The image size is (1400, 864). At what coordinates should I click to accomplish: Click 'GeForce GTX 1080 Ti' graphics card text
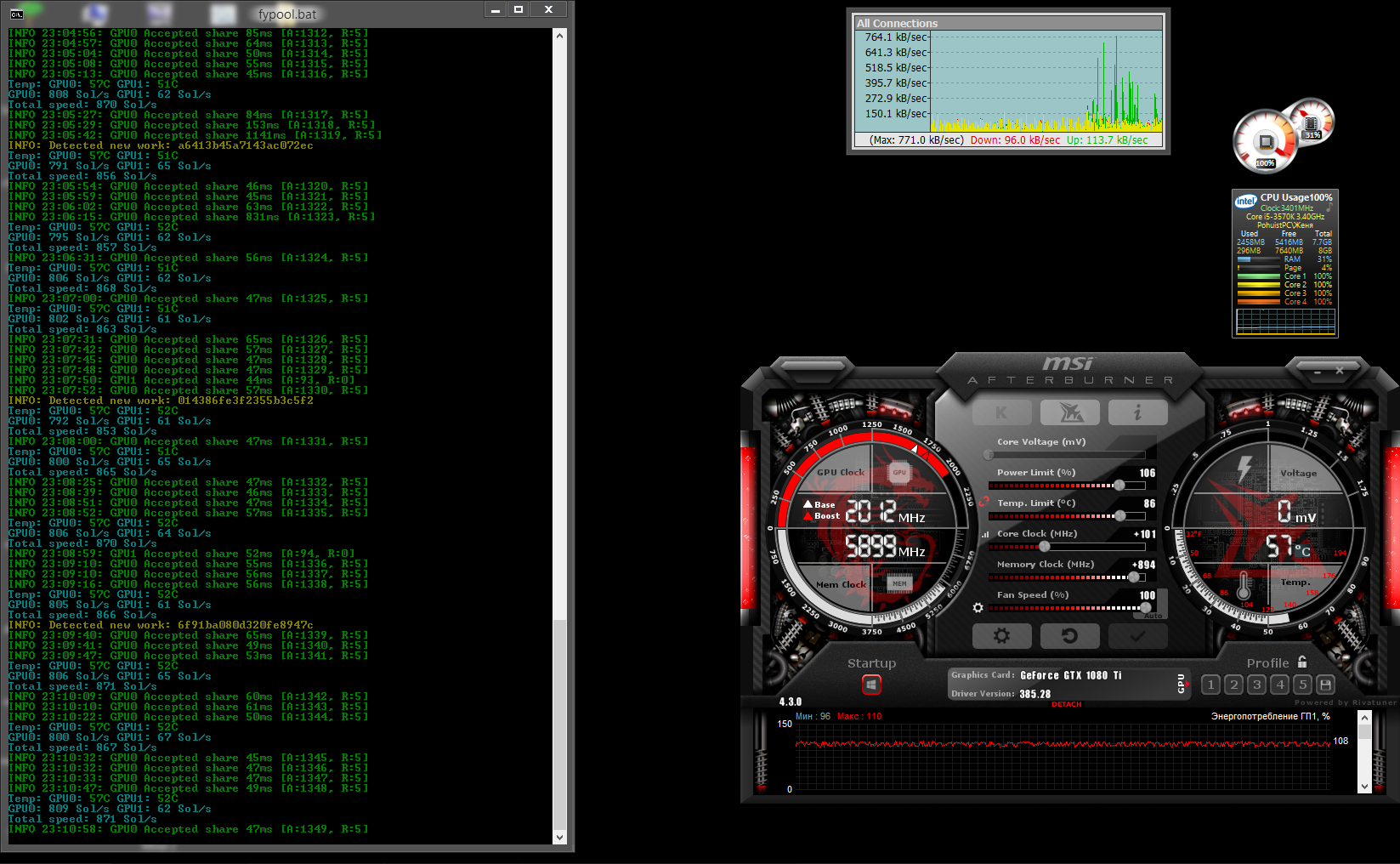click(1071, 675)
